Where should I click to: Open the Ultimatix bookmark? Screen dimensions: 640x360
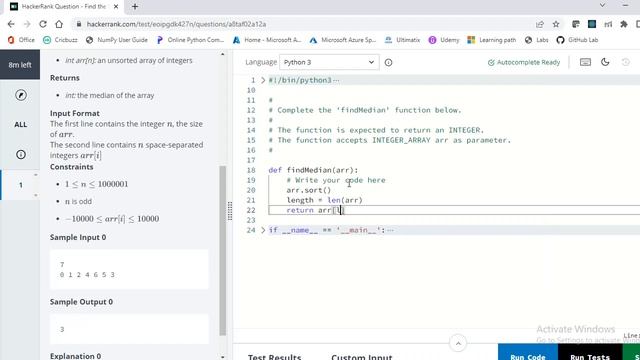[x=402, y=40]
